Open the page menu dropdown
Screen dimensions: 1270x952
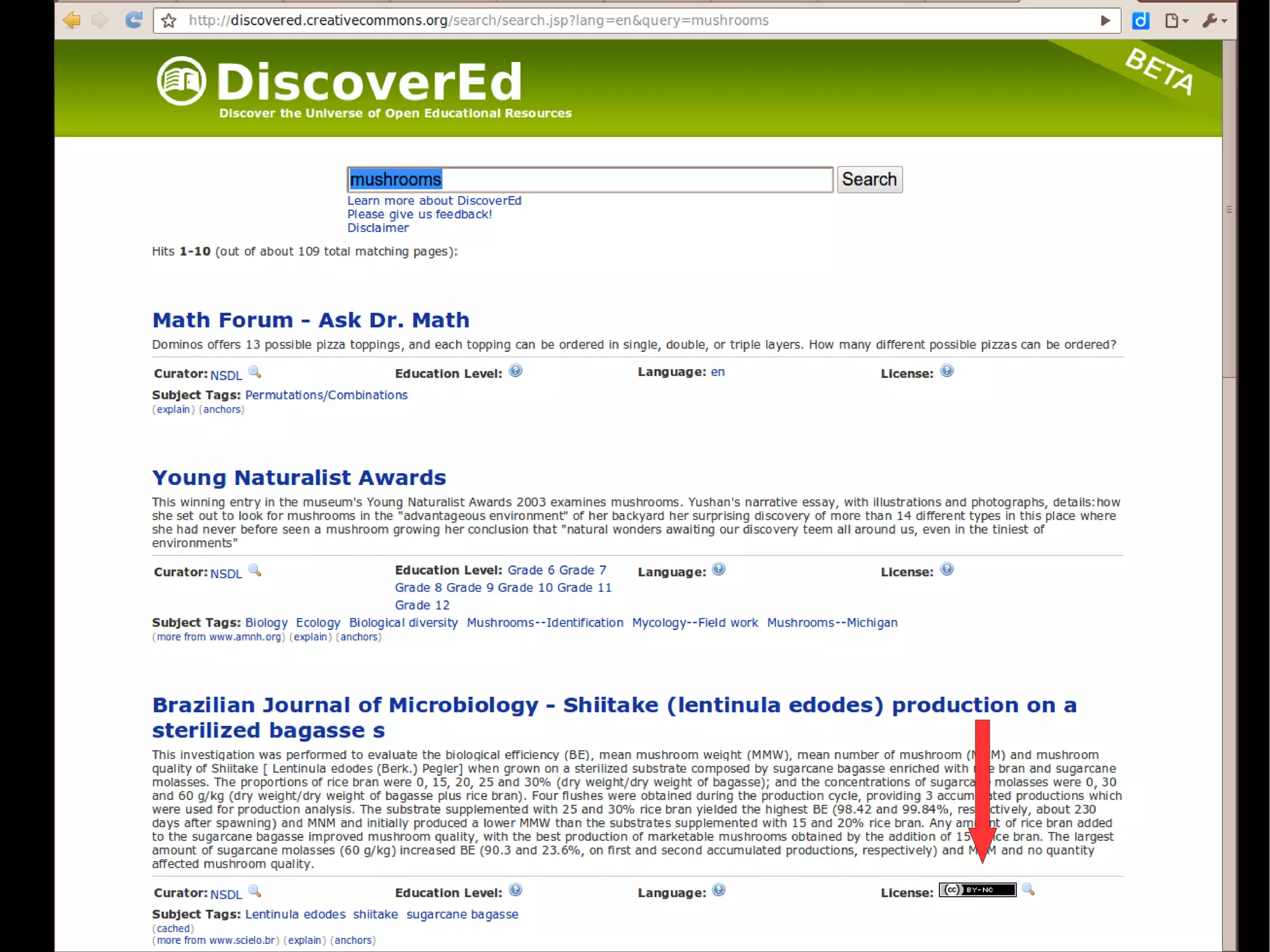click(x=1176, y=21)
